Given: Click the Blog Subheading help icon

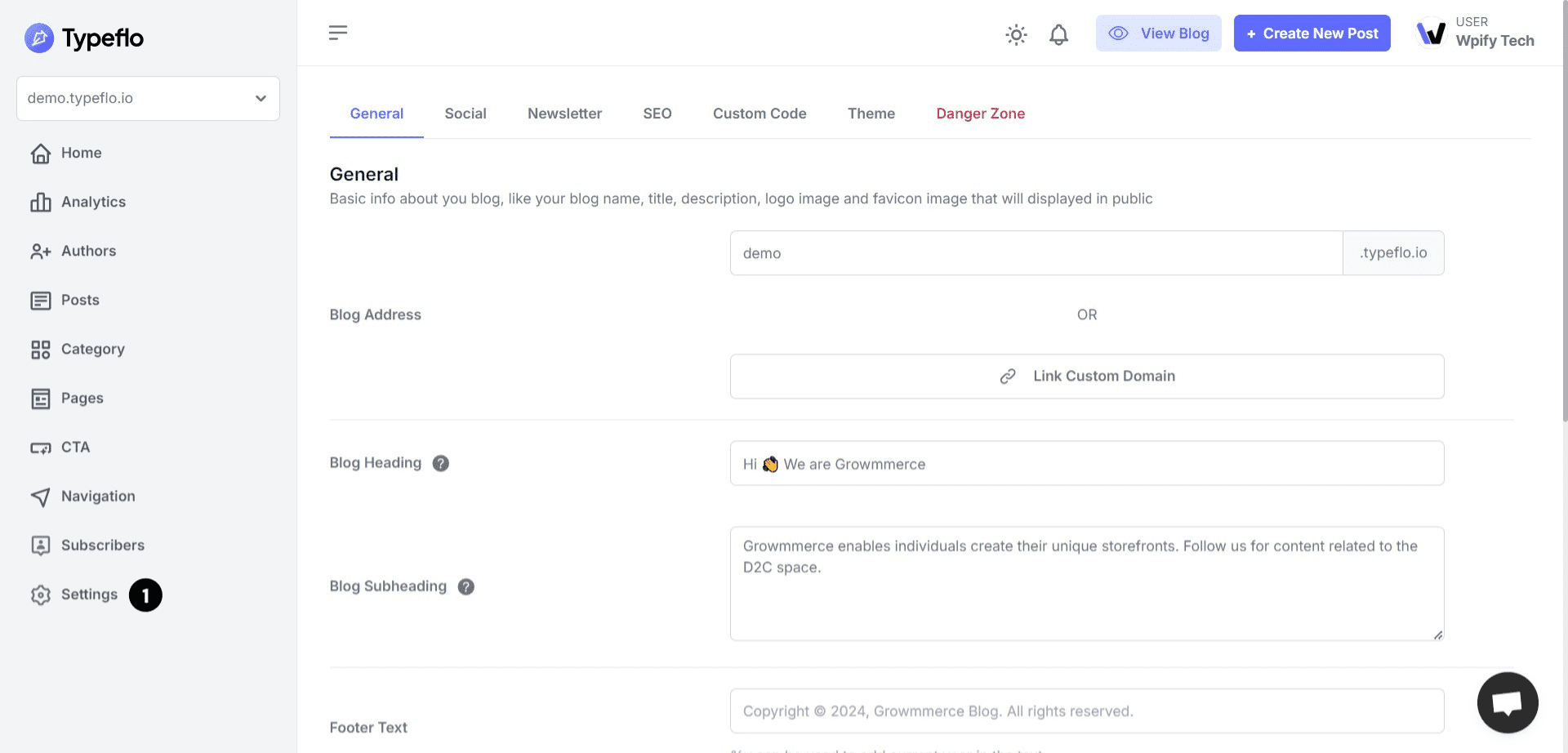Looking at the screenshot, I should pos(466,586).
